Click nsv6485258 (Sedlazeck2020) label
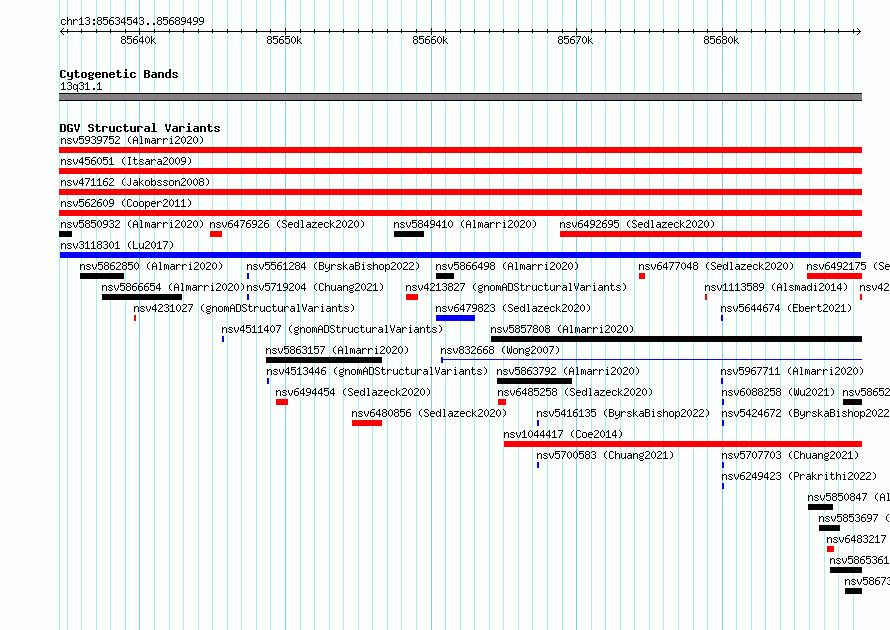Viewport: 890px width, 630px height. [575, 392]
